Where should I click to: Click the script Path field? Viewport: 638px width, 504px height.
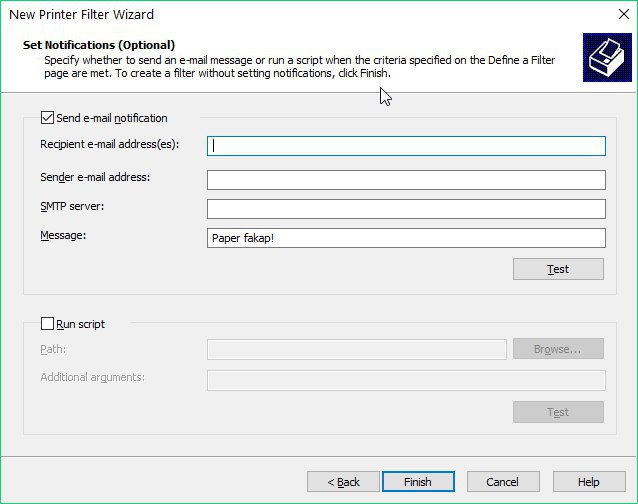[357, 349]
